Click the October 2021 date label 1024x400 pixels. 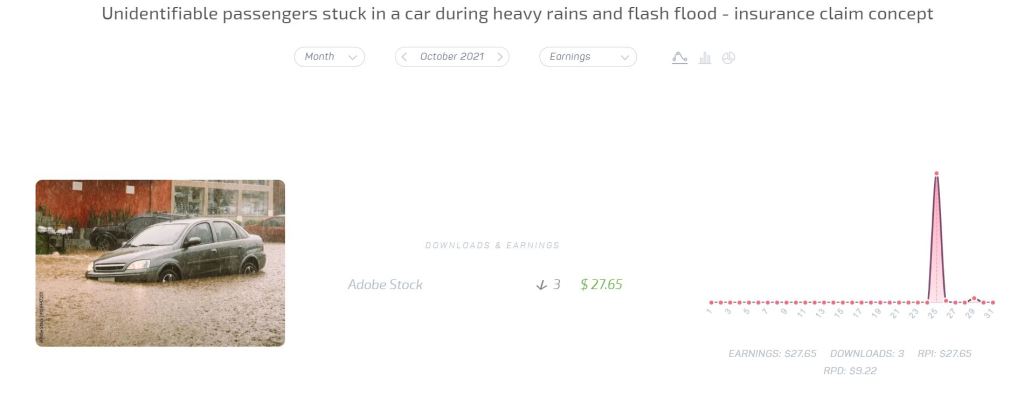452,57
